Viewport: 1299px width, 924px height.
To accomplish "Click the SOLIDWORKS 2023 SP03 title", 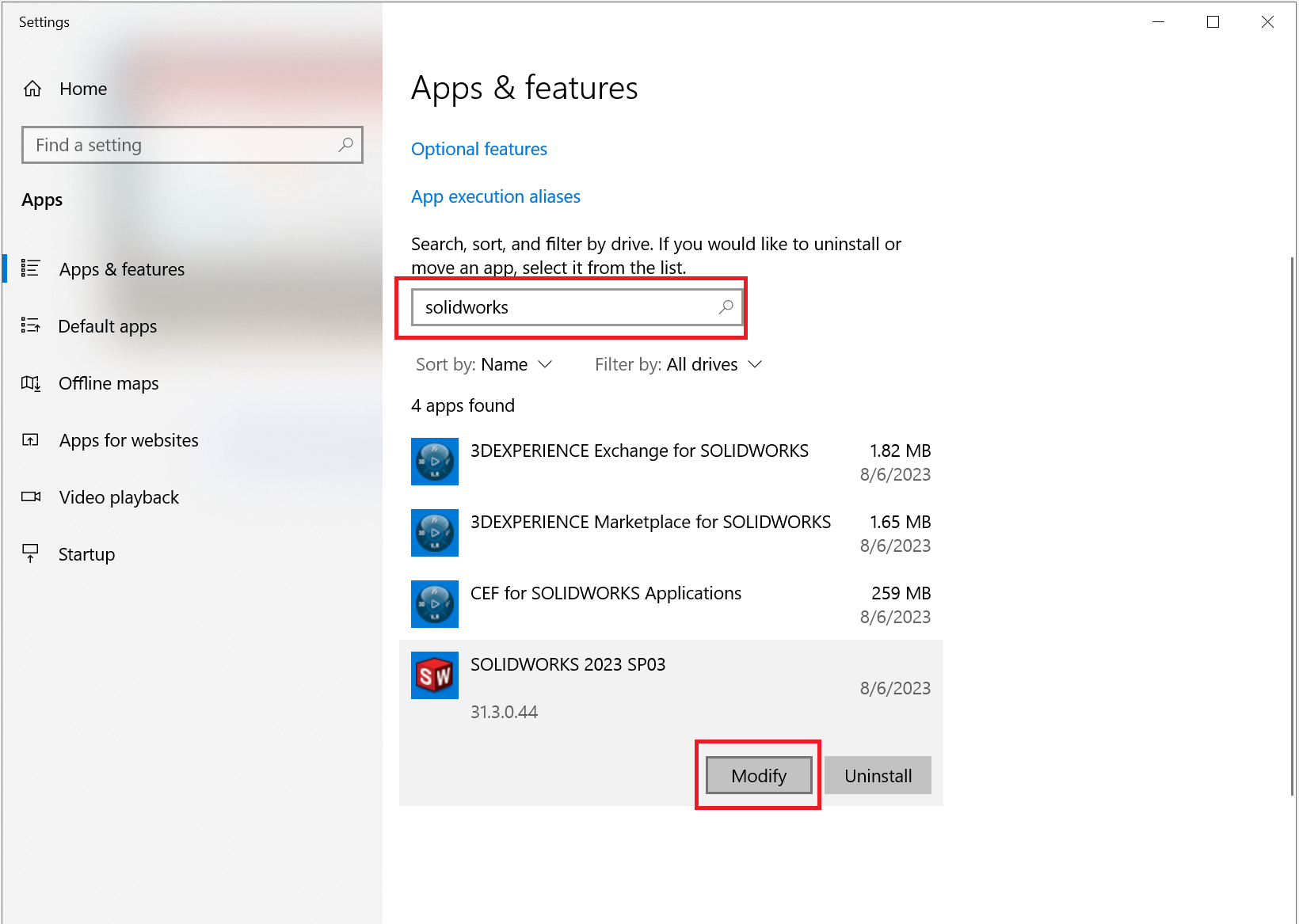I will [568, 664].
